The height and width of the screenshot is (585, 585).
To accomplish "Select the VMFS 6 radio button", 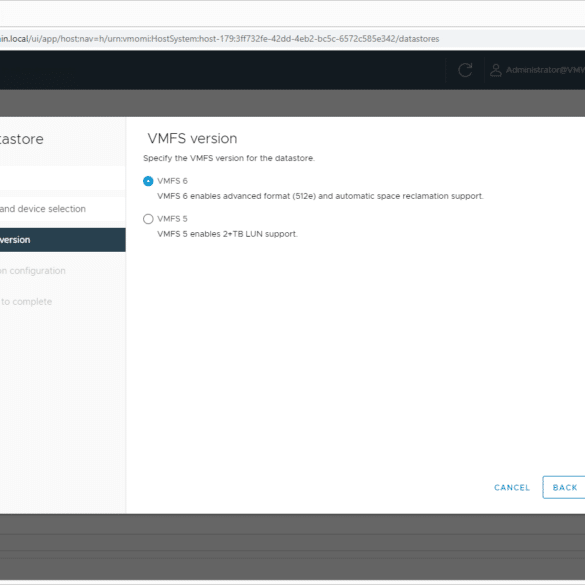I will pos(148,181).
